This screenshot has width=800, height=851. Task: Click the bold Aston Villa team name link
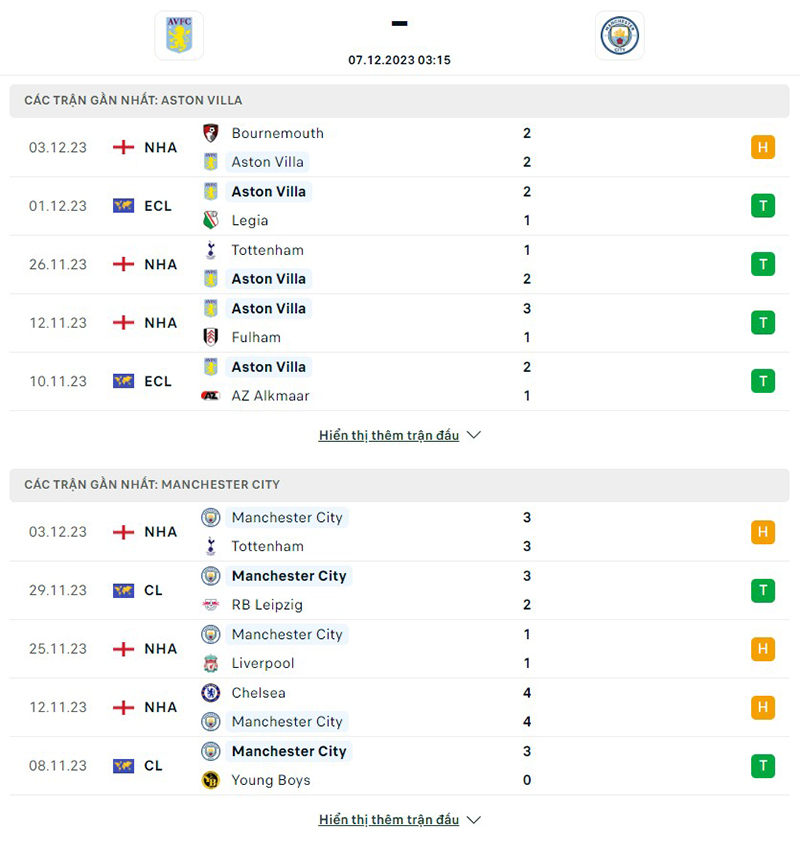click(268, 191)
